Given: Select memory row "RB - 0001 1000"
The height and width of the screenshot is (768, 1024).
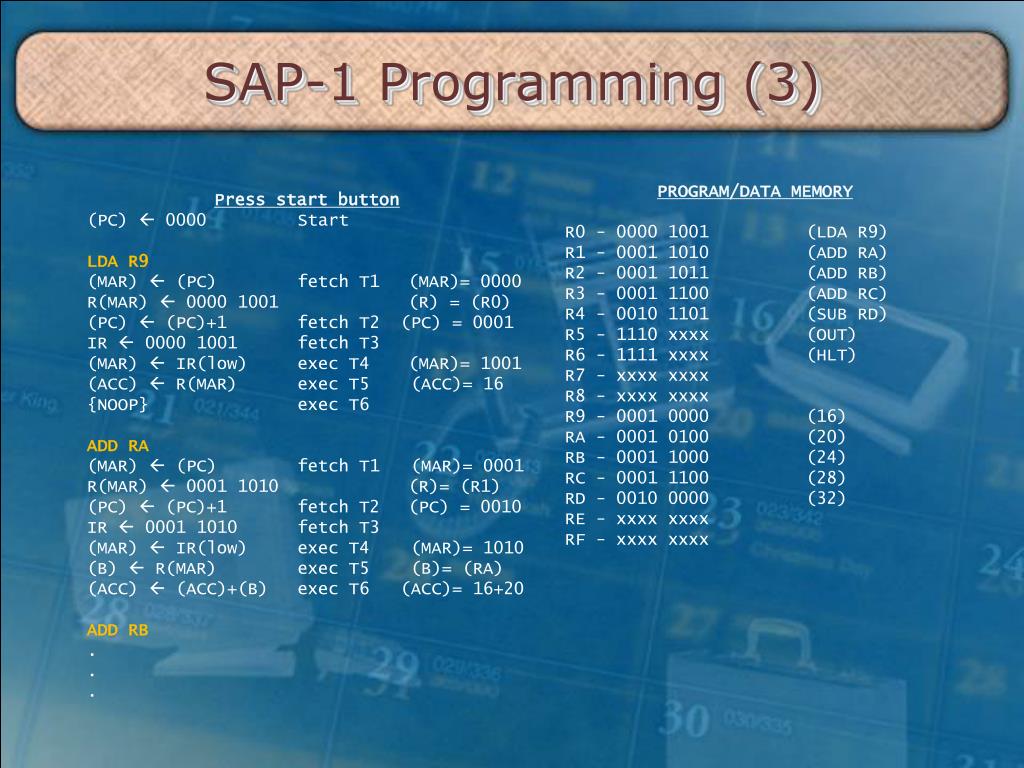Looking at the screenshot, I should click(x=637, y=457).
